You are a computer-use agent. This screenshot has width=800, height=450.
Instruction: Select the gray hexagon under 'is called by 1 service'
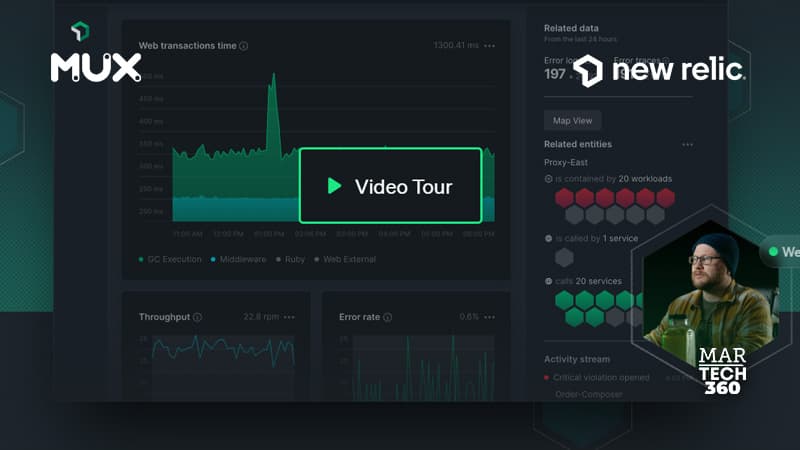[564, 257]
